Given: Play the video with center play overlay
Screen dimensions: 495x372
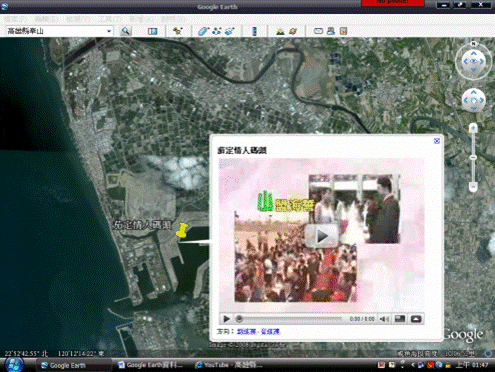Looking at the screenshot, I should (x=322, y=236).
